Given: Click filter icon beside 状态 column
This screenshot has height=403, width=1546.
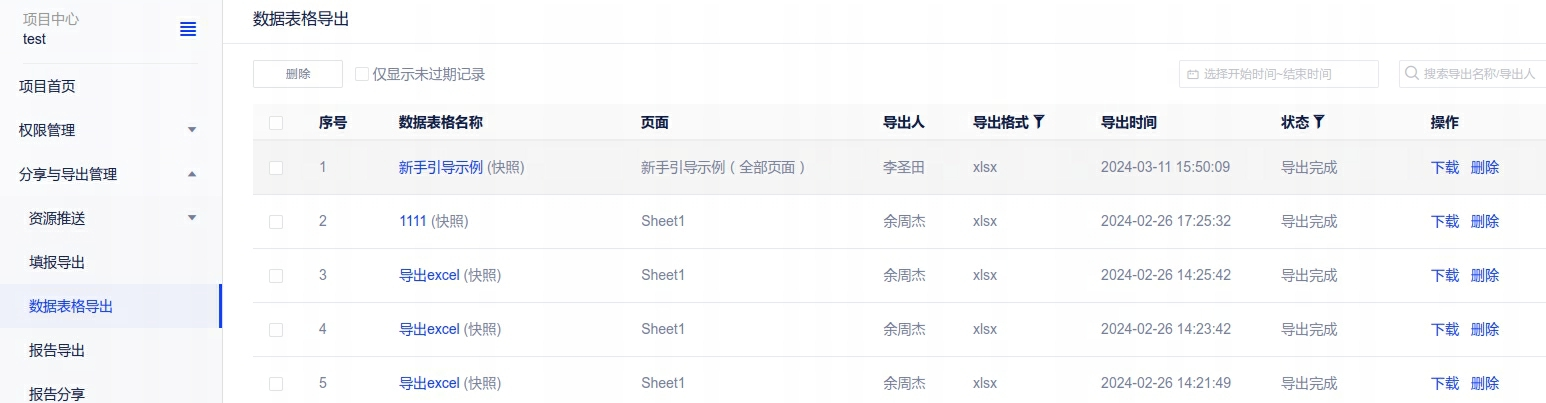Looking at the screenshot, I should pyautogui.click(x=1319, y=122).
